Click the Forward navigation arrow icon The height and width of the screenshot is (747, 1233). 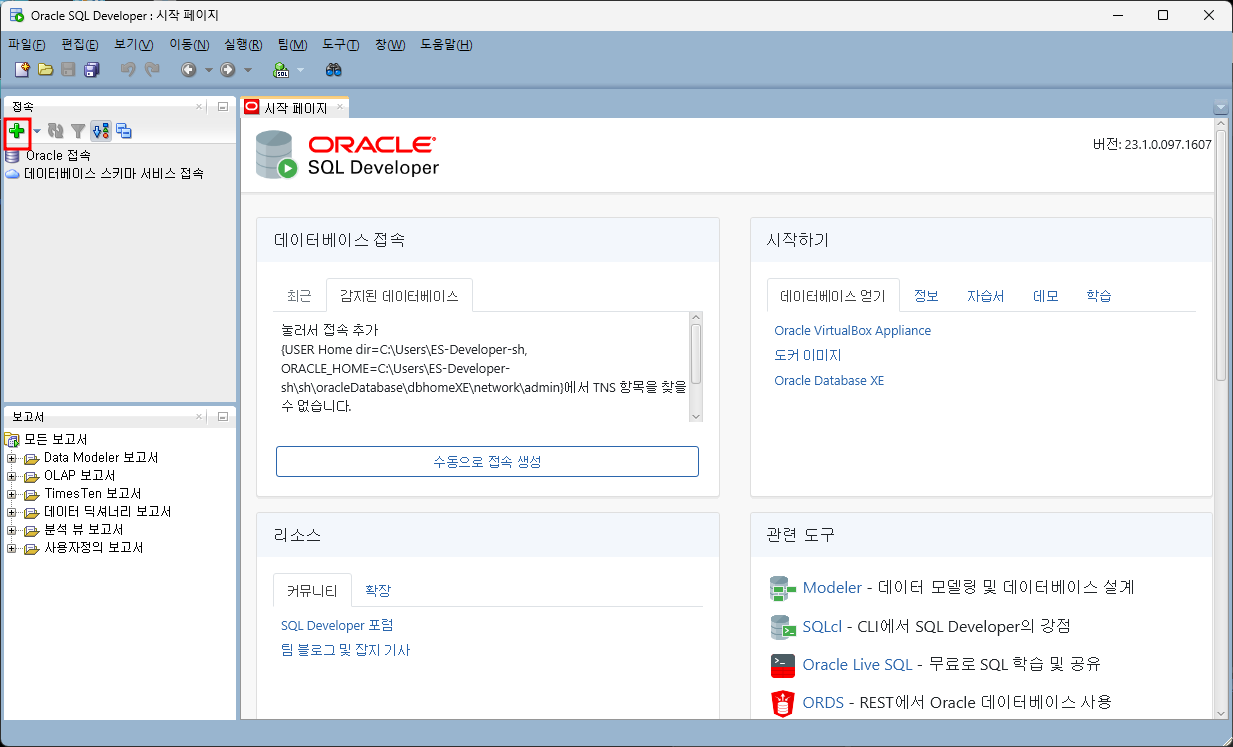pos(228,69)
